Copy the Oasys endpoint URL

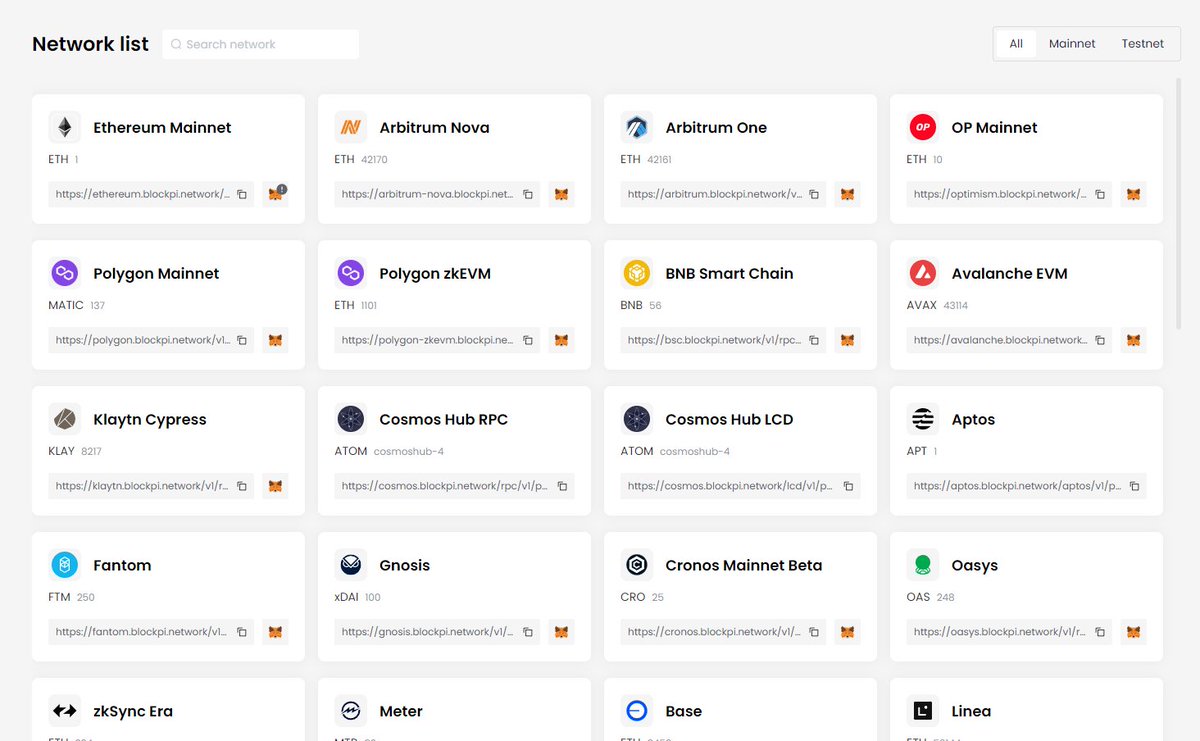click(x=1100, y=632)
